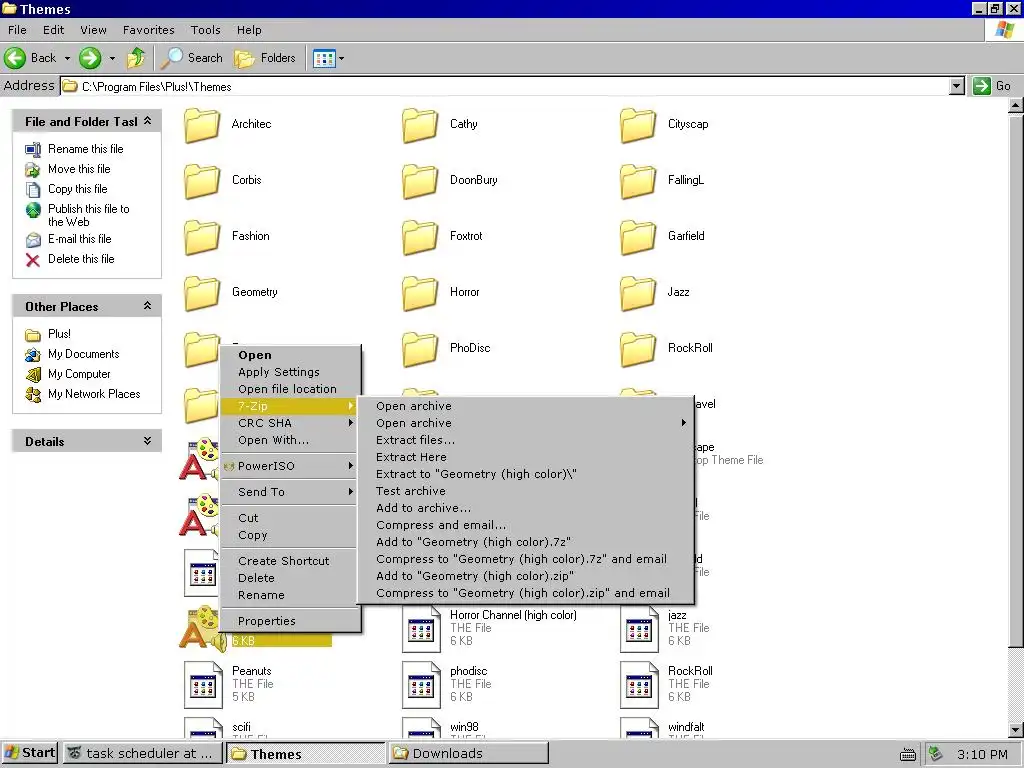Go to Plus! folder in Other Places
The height and width of the screenshot is (768, 1024).
(x=59, y=334)
